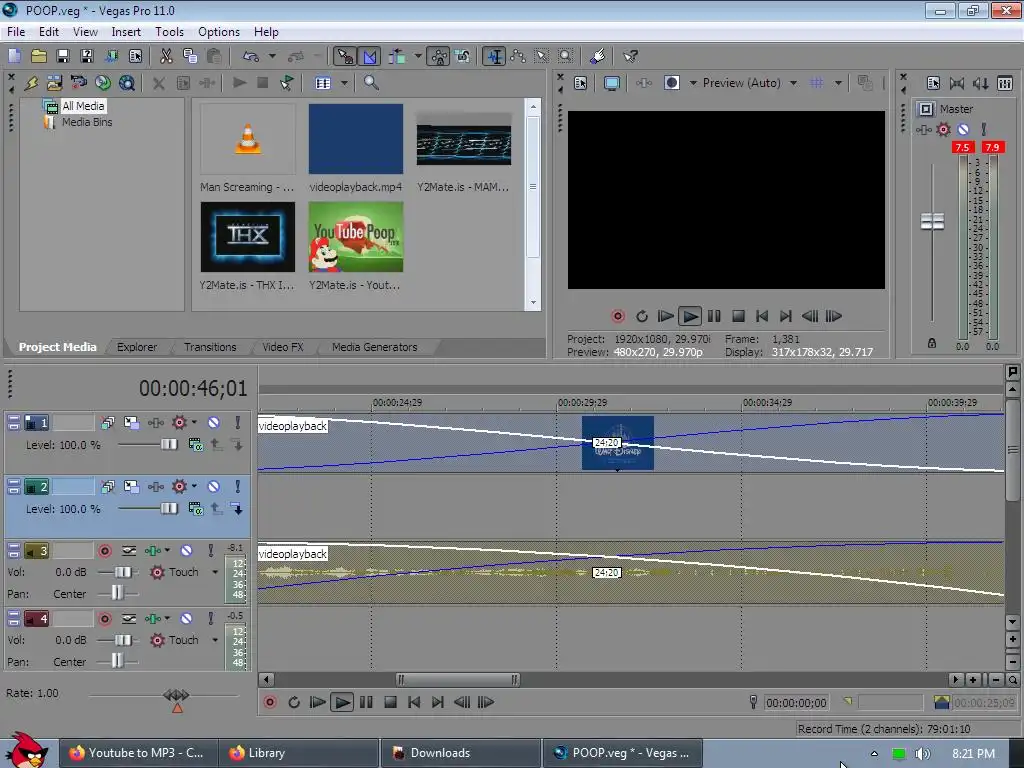Switch to the Video FX tab
The image size is (1024, 768).
(283, 347)
